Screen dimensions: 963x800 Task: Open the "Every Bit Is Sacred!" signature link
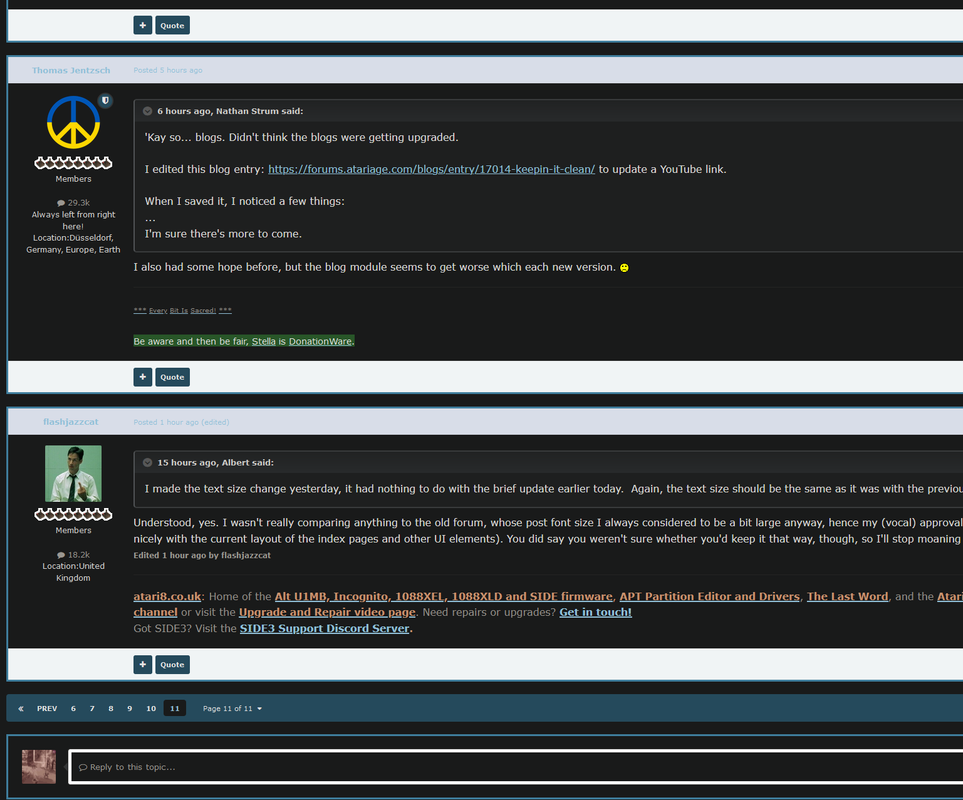point(182,311)
